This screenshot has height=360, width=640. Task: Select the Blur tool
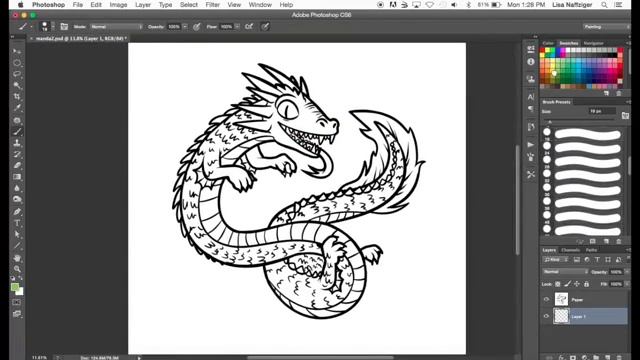tap(17, 188)
